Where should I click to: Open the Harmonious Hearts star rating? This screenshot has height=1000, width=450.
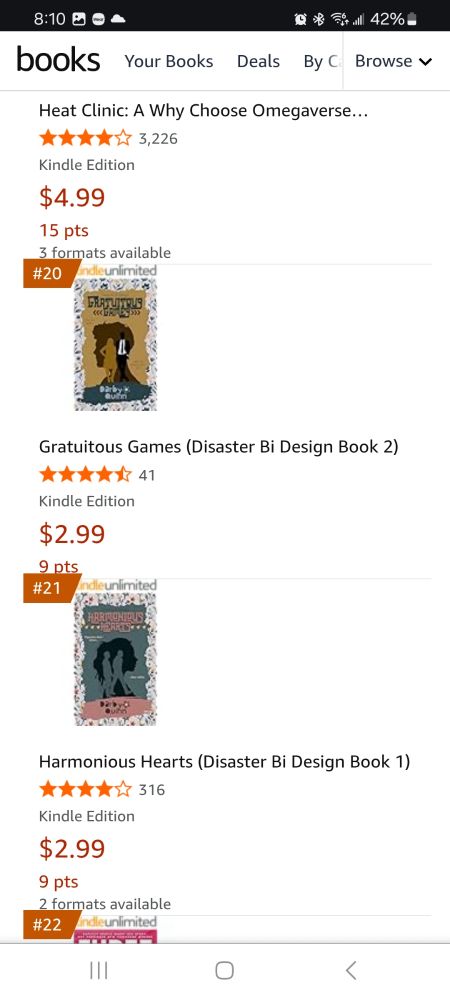point(85,790)
